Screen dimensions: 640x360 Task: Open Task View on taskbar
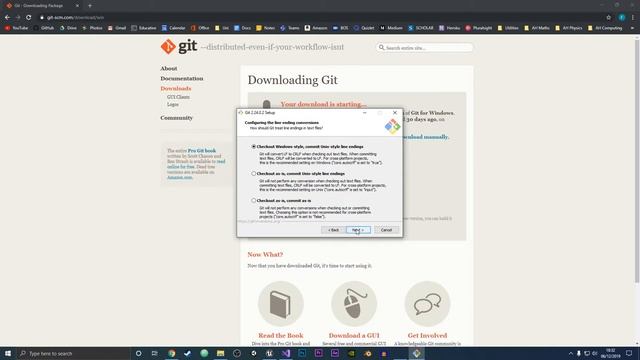point(154,353)
